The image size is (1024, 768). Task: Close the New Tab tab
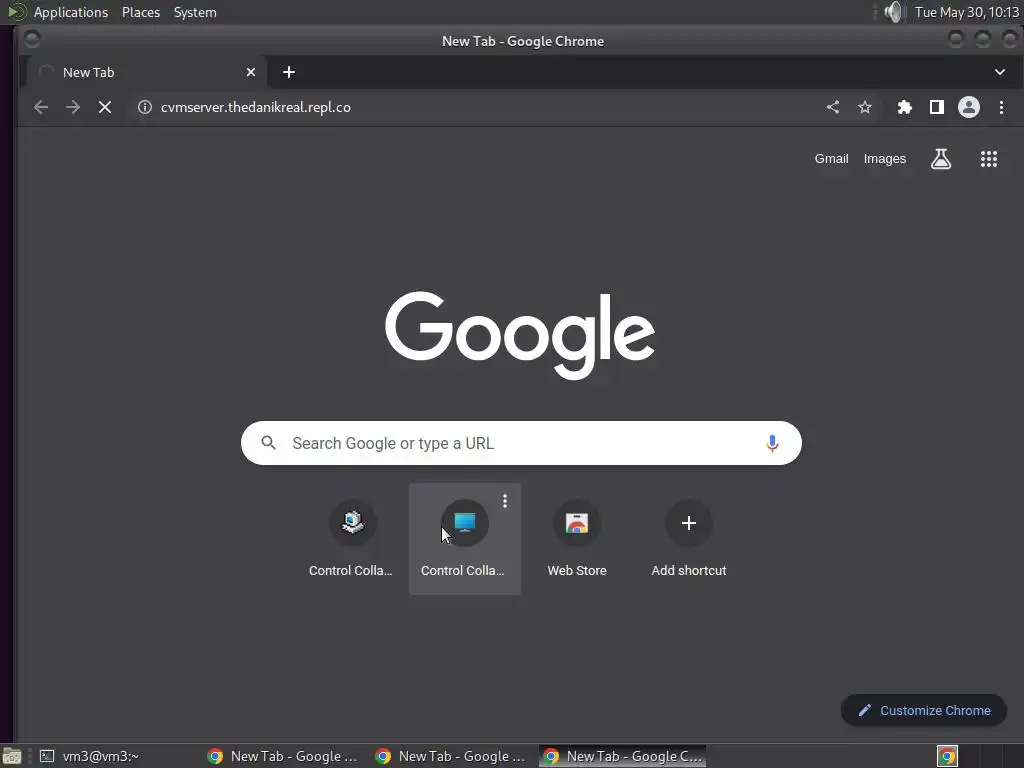point(251,72)
